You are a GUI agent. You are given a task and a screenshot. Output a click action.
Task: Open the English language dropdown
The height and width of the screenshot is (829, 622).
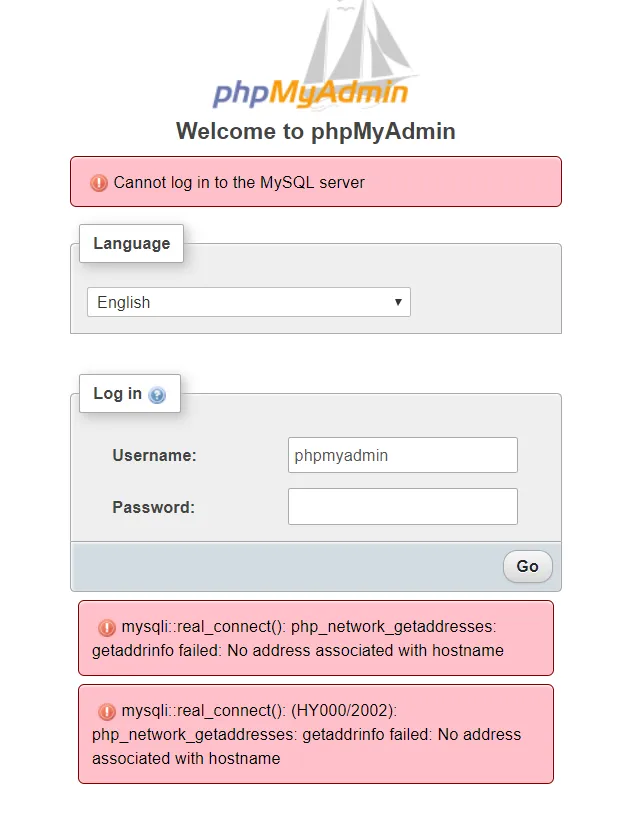pos(248,302)
